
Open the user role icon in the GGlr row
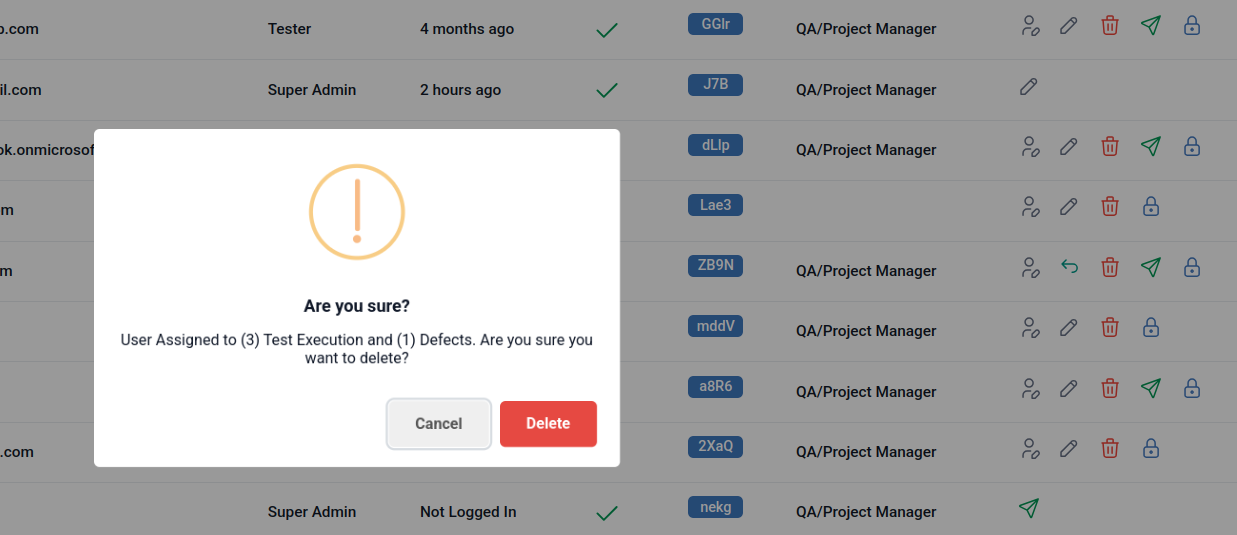[1031, 26]
